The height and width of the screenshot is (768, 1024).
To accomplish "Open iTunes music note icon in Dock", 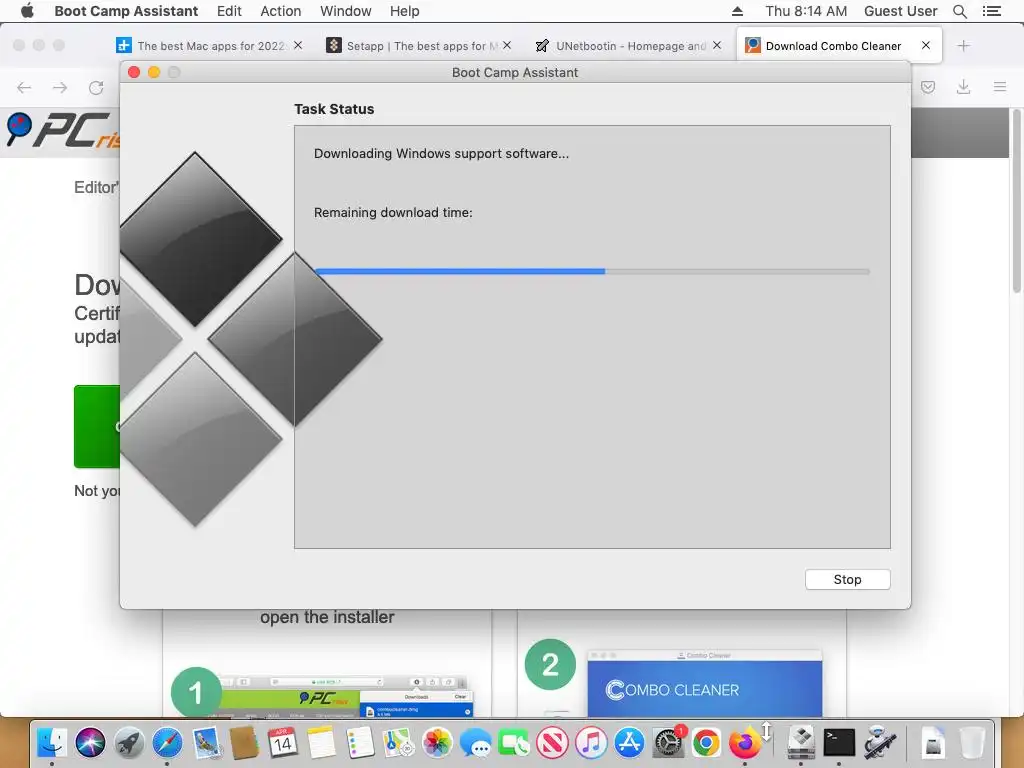I will (x=591, y=743).
